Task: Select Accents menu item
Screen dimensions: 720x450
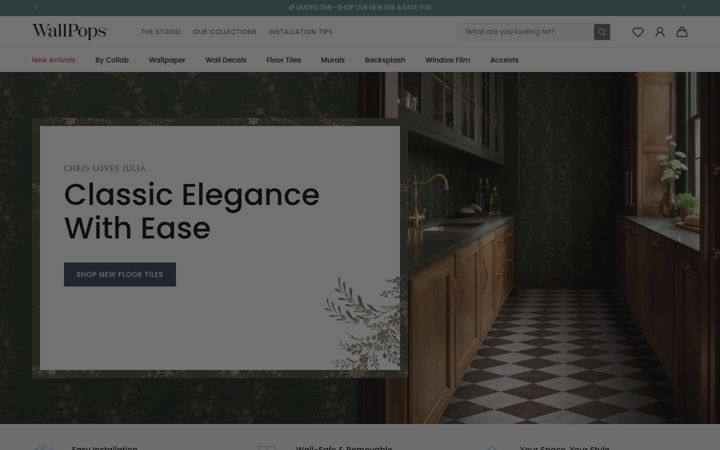Action: [504, 60]
